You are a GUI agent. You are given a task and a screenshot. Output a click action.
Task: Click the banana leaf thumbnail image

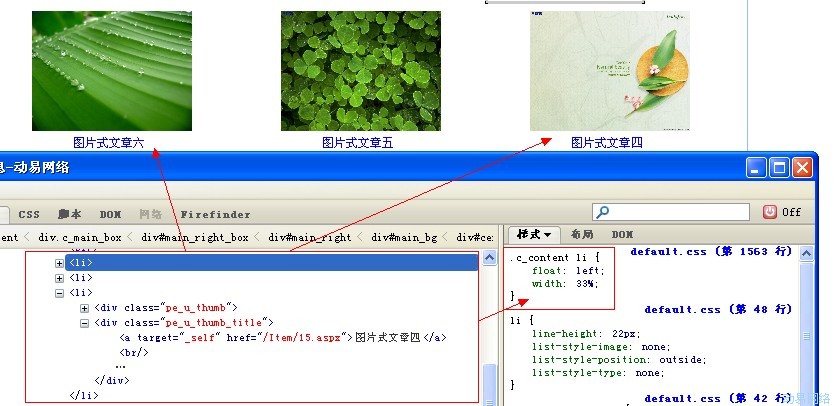(112, 71)
